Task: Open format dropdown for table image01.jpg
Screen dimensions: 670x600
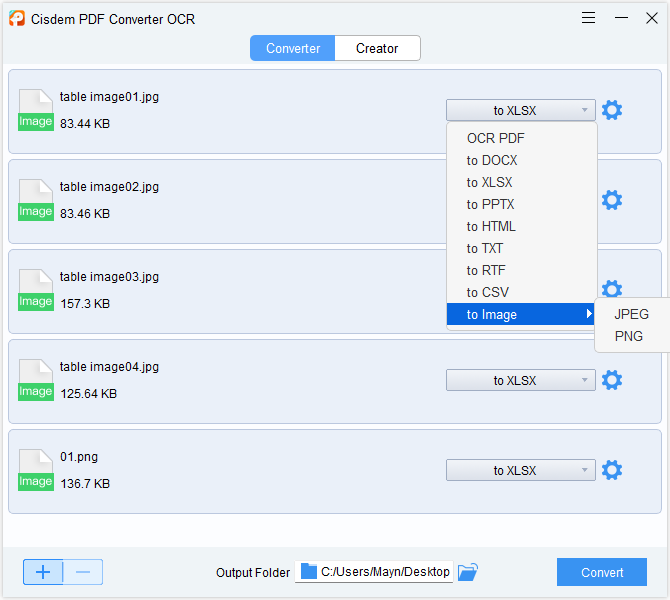Action: tap(520, 110)
